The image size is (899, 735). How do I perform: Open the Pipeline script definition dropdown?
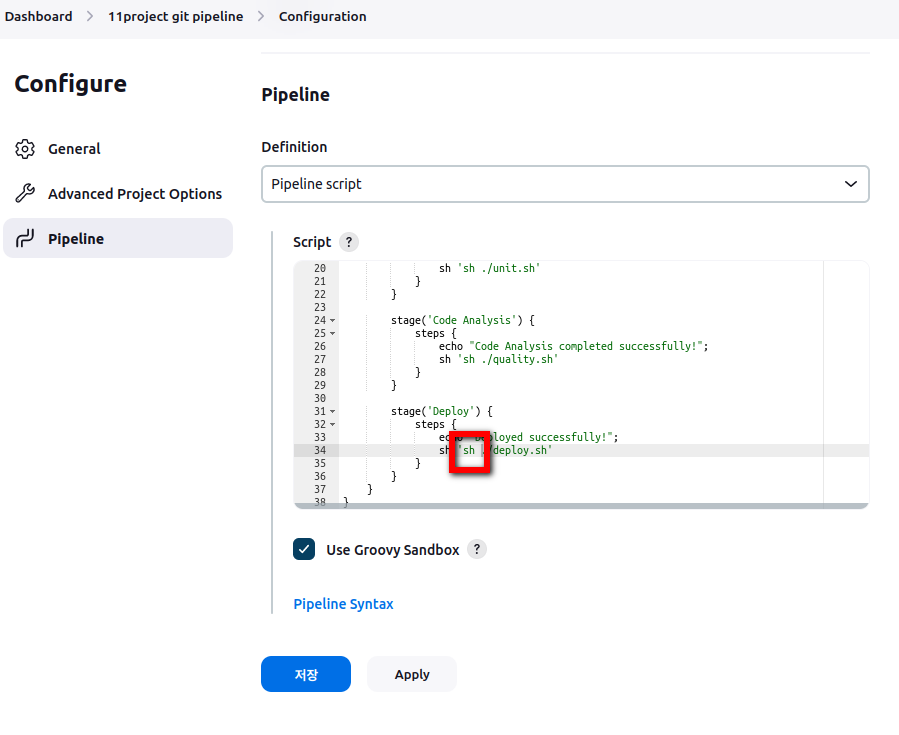[x=565, y=184]
